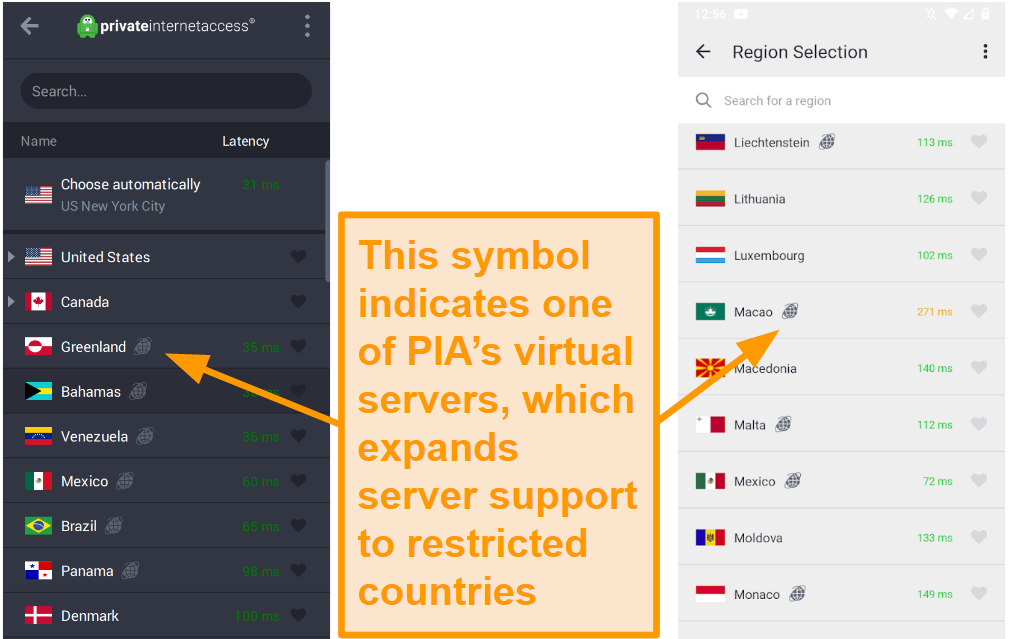
Task: Expand the United States server list
Action: 11,256
